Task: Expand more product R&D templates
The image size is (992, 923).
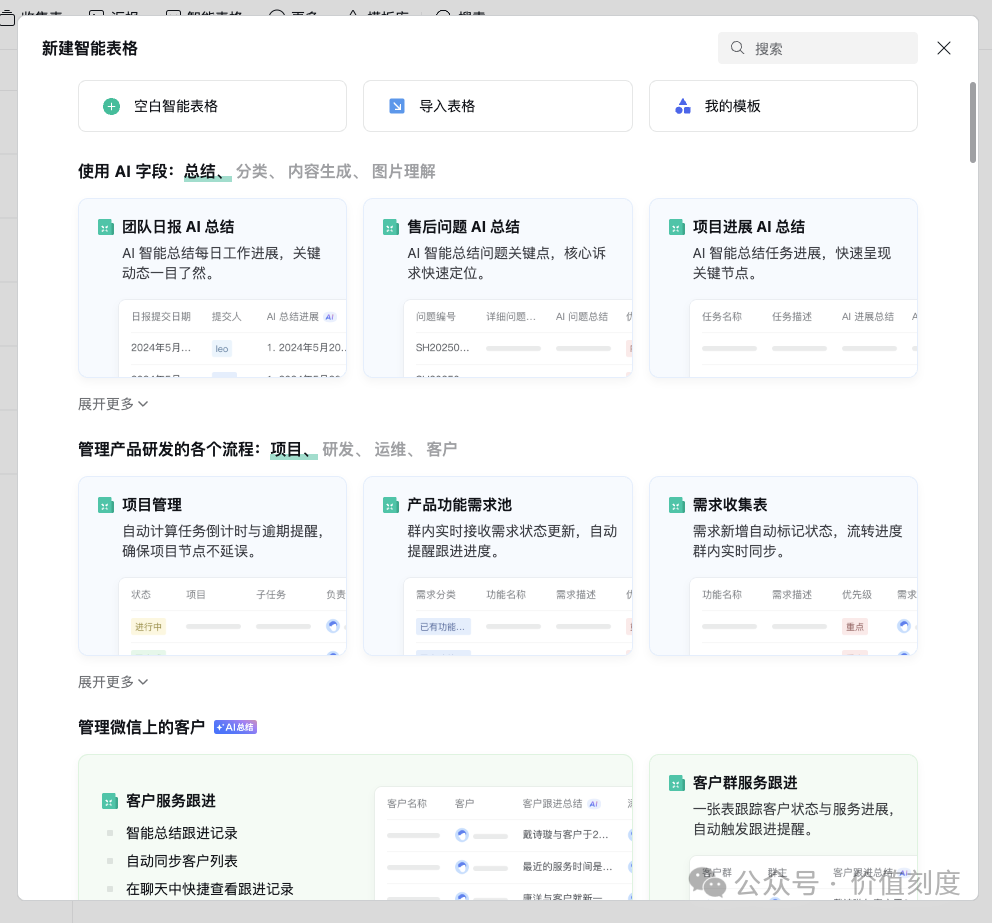Action: point(113,682)
